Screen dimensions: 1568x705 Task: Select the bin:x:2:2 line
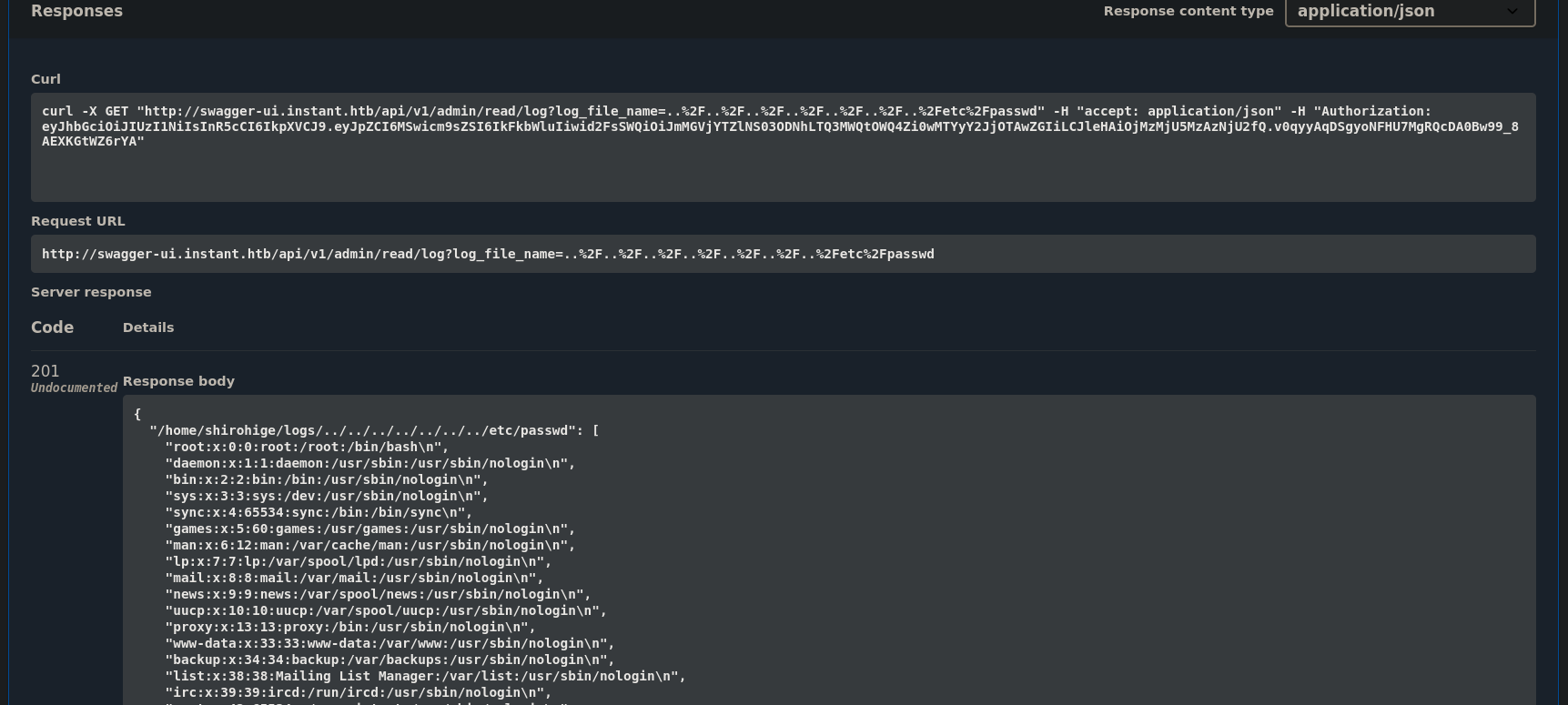[x=327, y=479]
